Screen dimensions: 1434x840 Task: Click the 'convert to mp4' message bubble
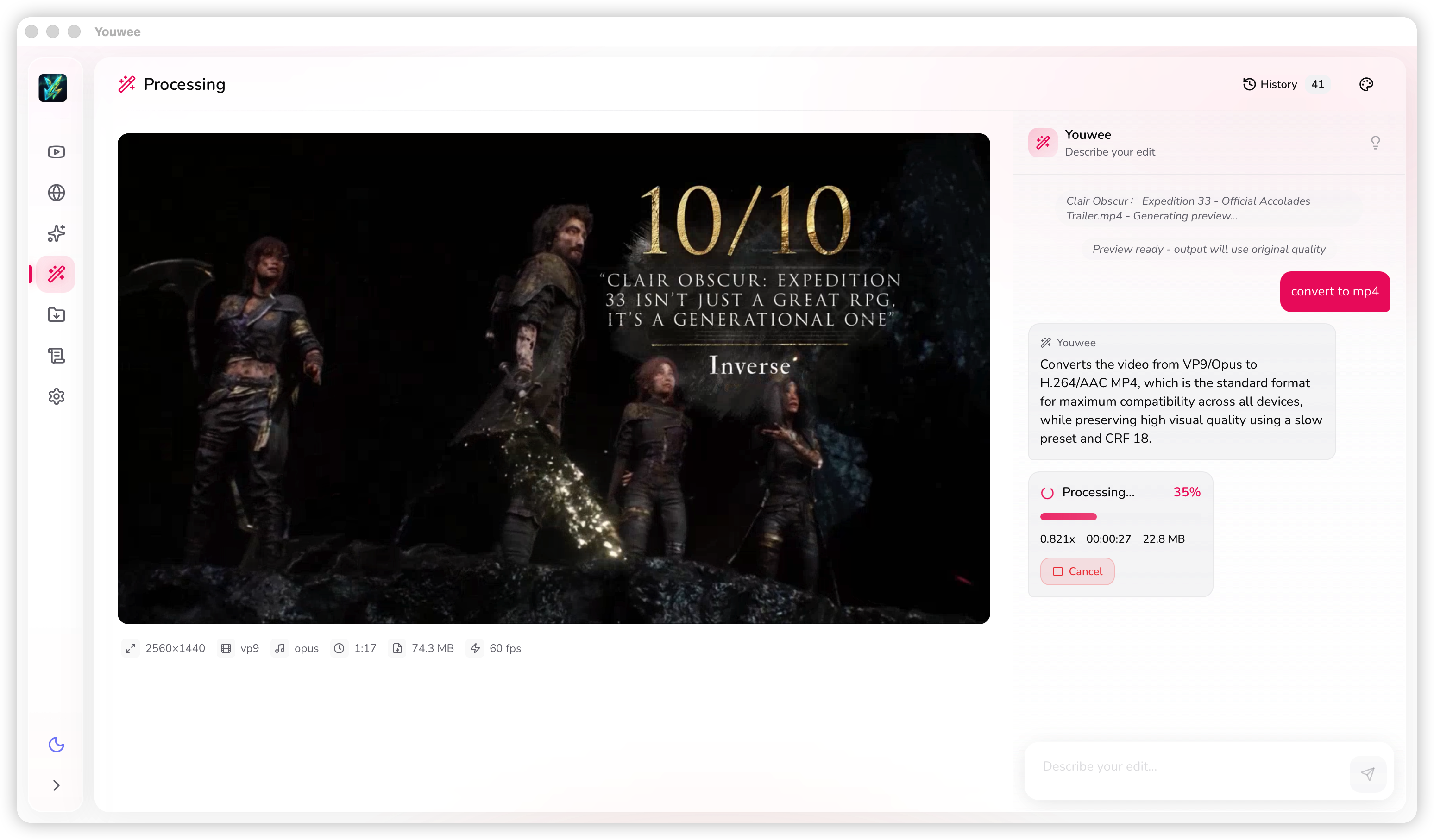1334,291
